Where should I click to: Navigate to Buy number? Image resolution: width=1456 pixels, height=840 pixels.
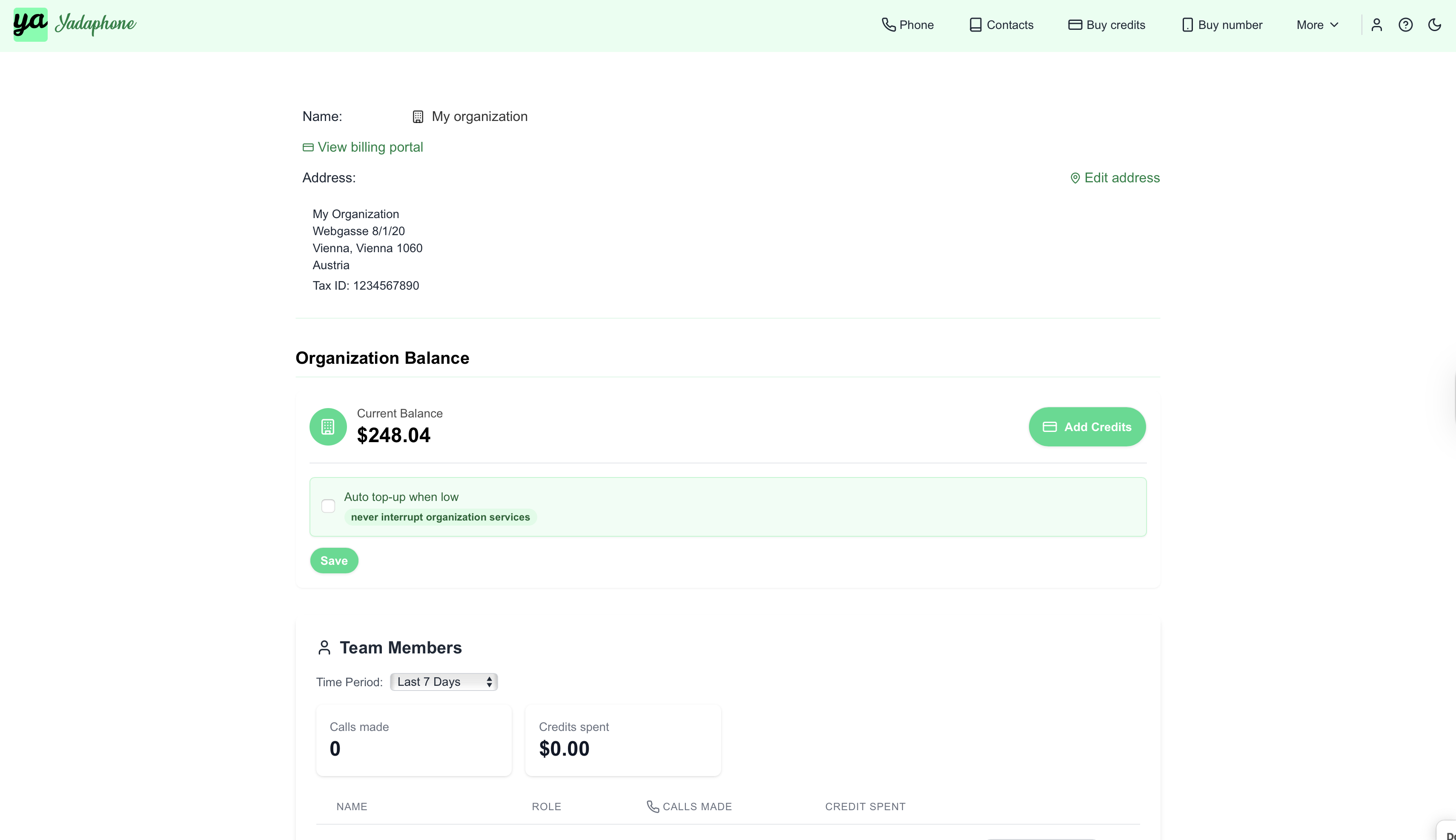tap(1222, 25)
